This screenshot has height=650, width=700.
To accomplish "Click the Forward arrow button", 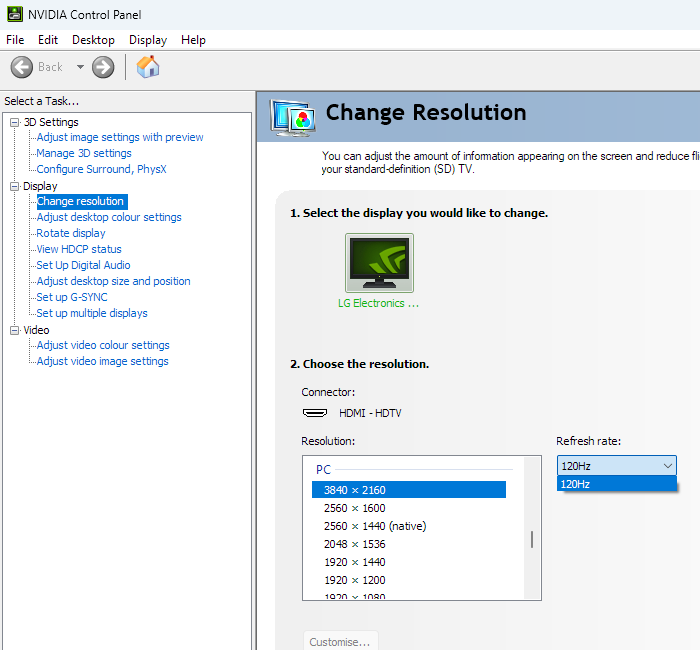I will [x=103, y=67].
